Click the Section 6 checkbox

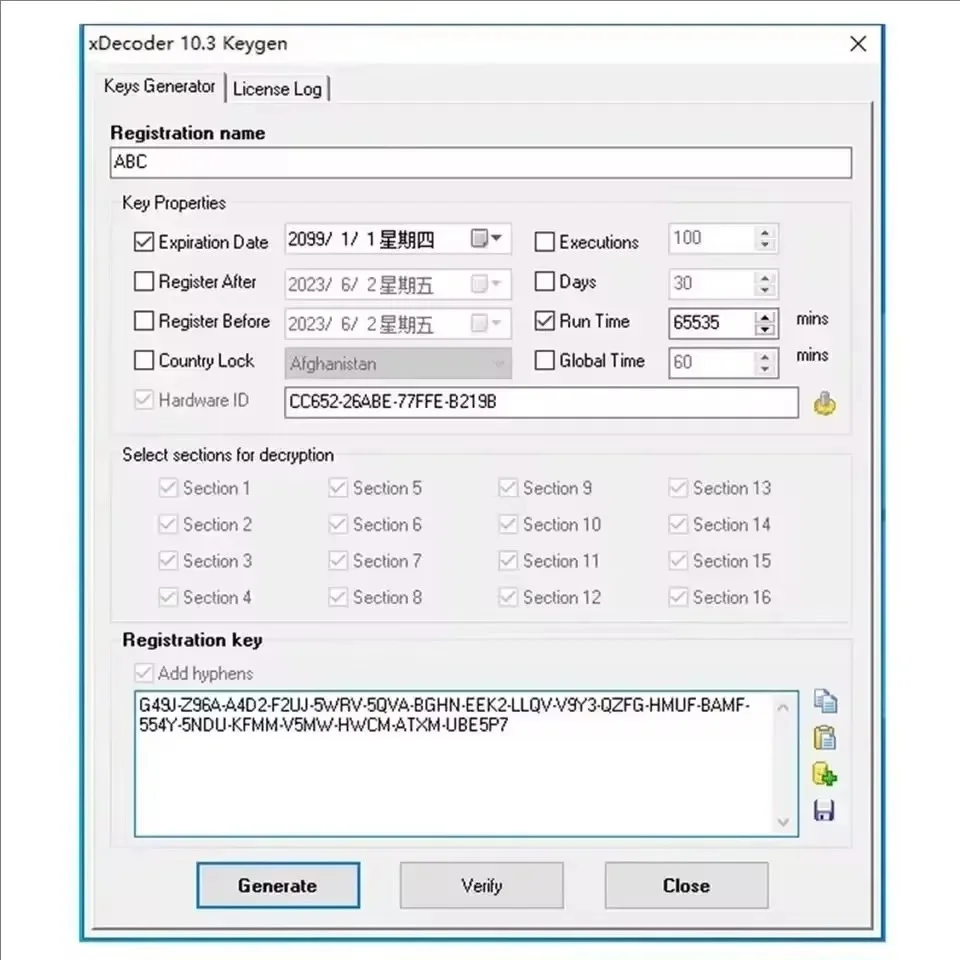(338, 524)
